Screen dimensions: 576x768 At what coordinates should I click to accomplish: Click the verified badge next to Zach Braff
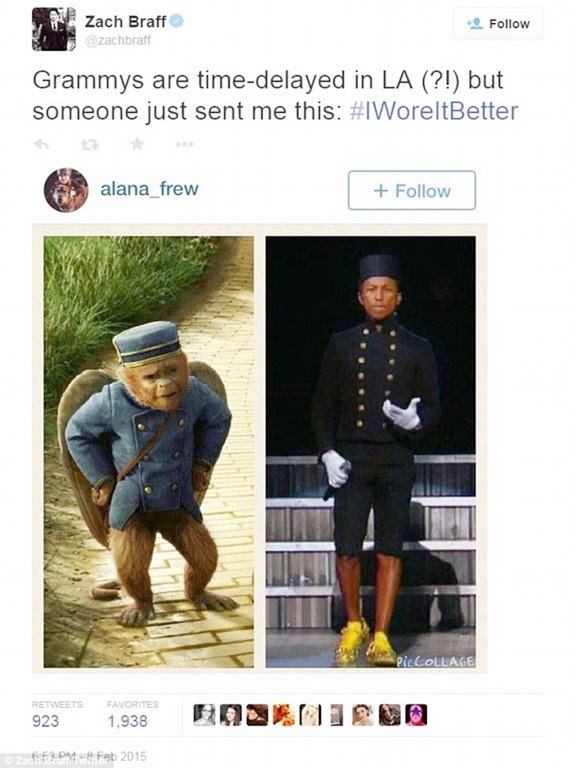pos(176,21)
